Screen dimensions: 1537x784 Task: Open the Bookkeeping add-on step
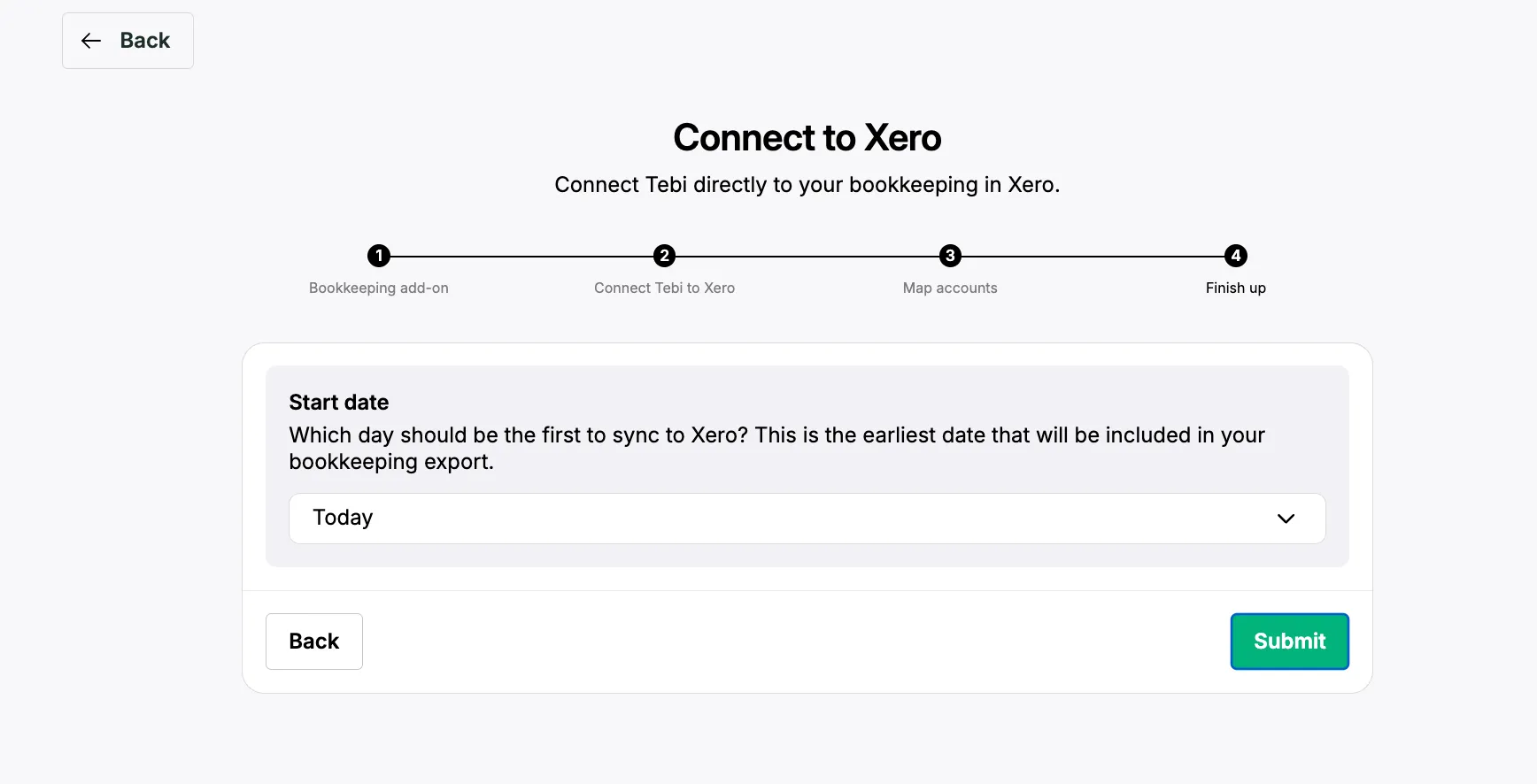point(379,288)
